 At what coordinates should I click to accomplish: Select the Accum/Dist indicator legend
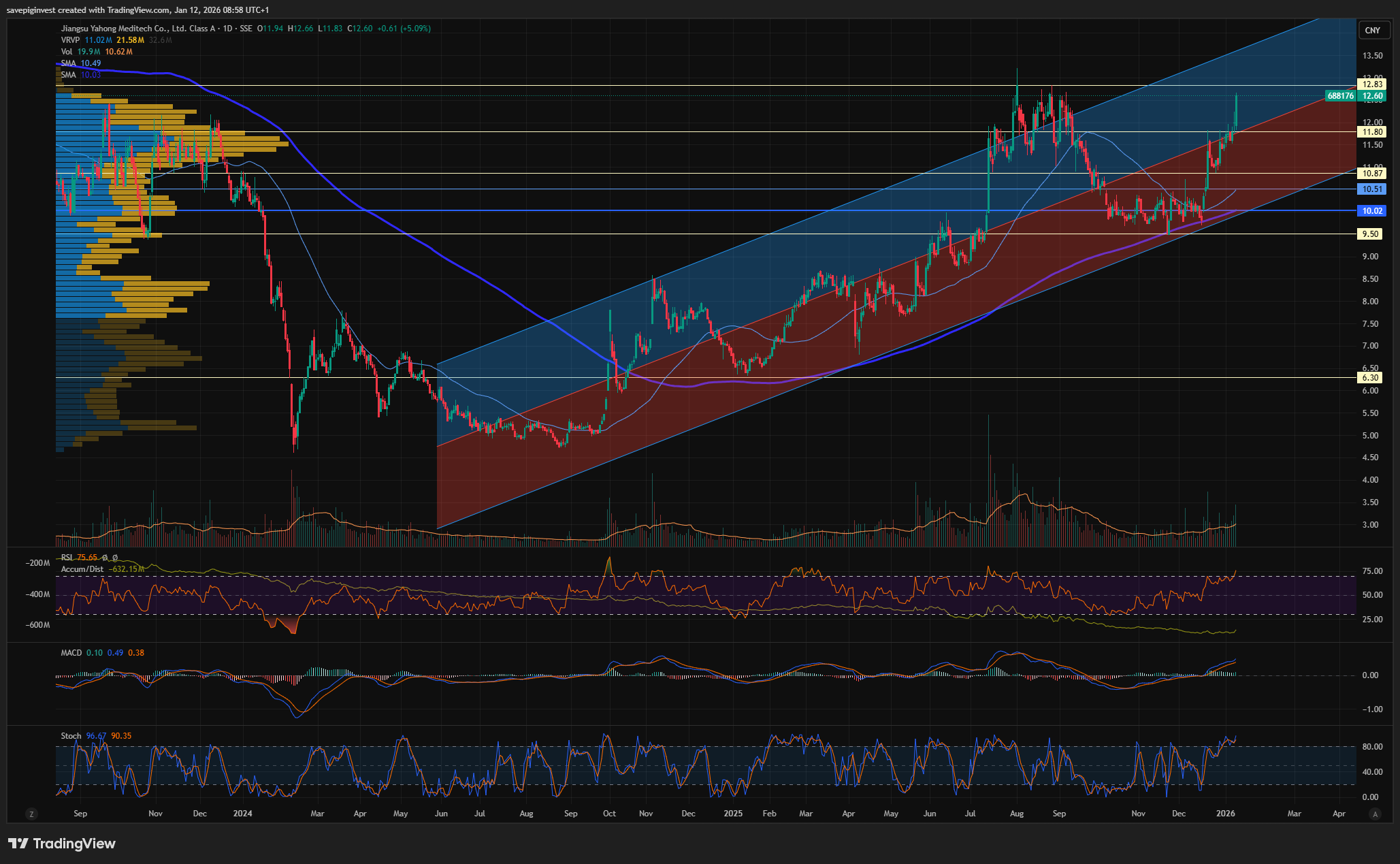coord(82,569)
